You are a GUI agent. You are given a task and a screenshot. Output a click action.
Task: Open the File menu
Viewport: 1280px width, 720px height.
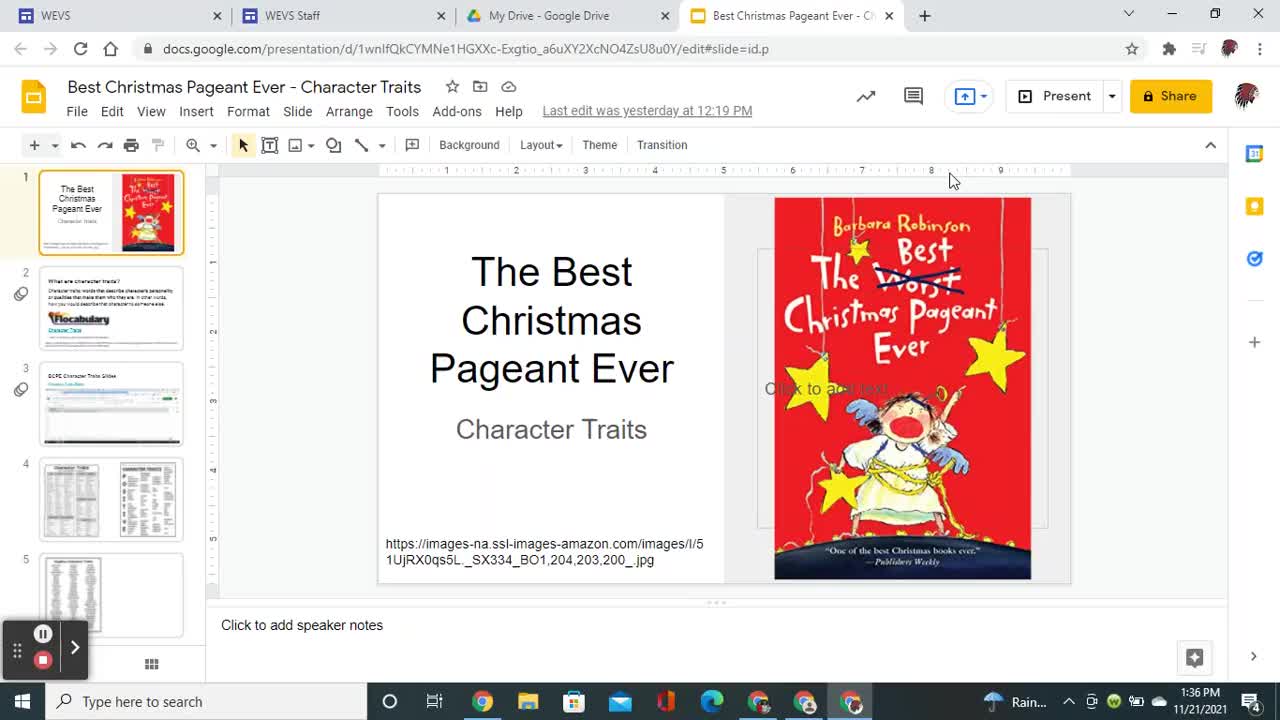click(77, 111)
